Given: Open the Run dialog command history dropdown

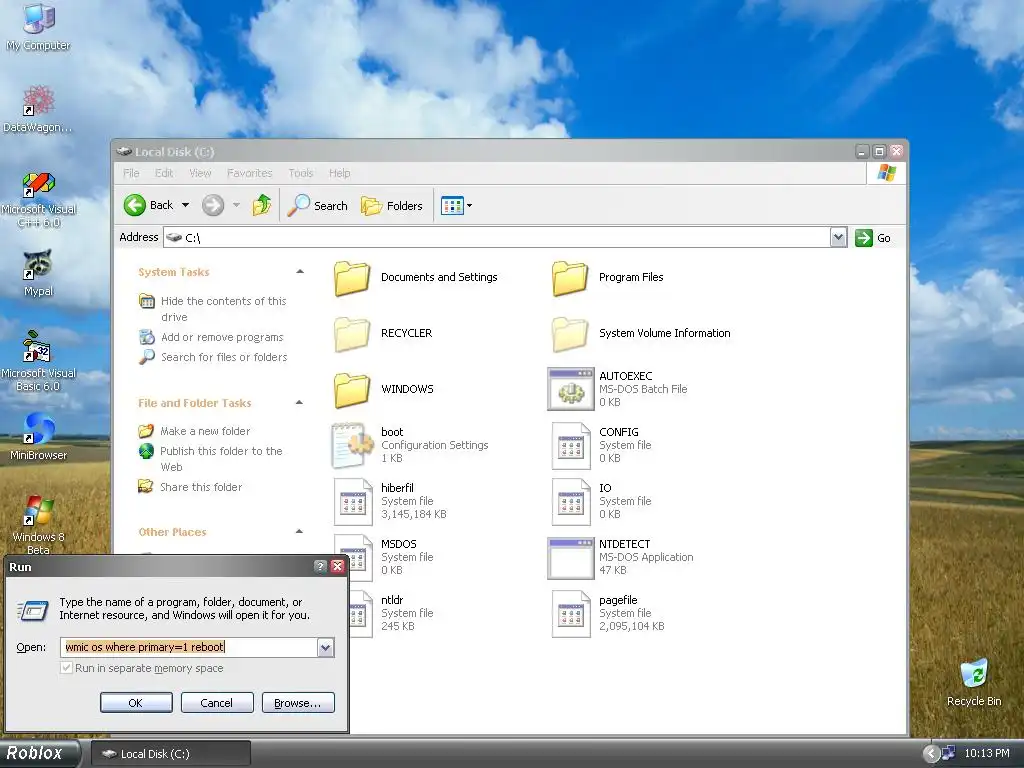Looking at the screenshot, I should [x=325, y=647].
